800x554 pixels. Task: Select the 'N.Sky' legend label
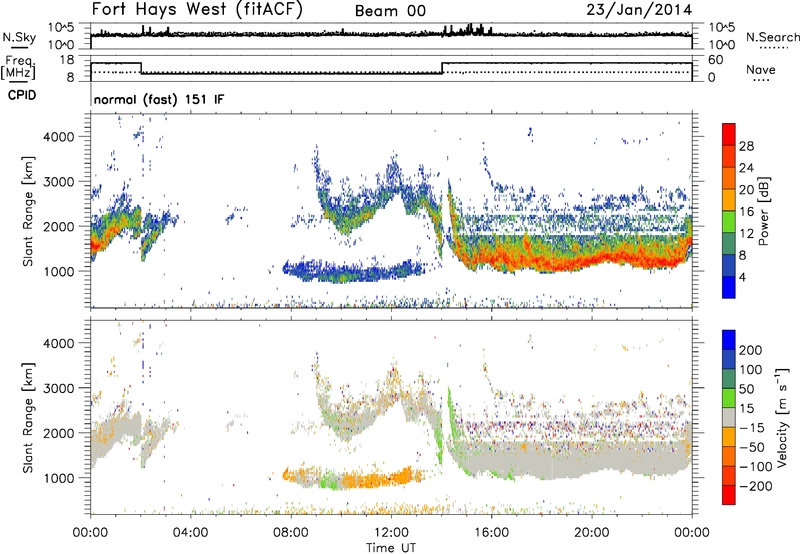(19, 37)
